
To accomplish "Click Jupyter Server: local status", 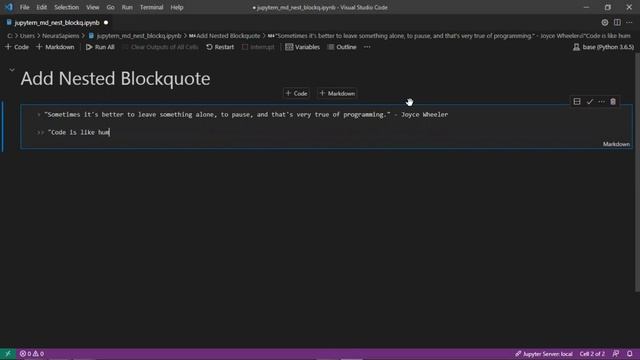I will (x=544, y=354).
